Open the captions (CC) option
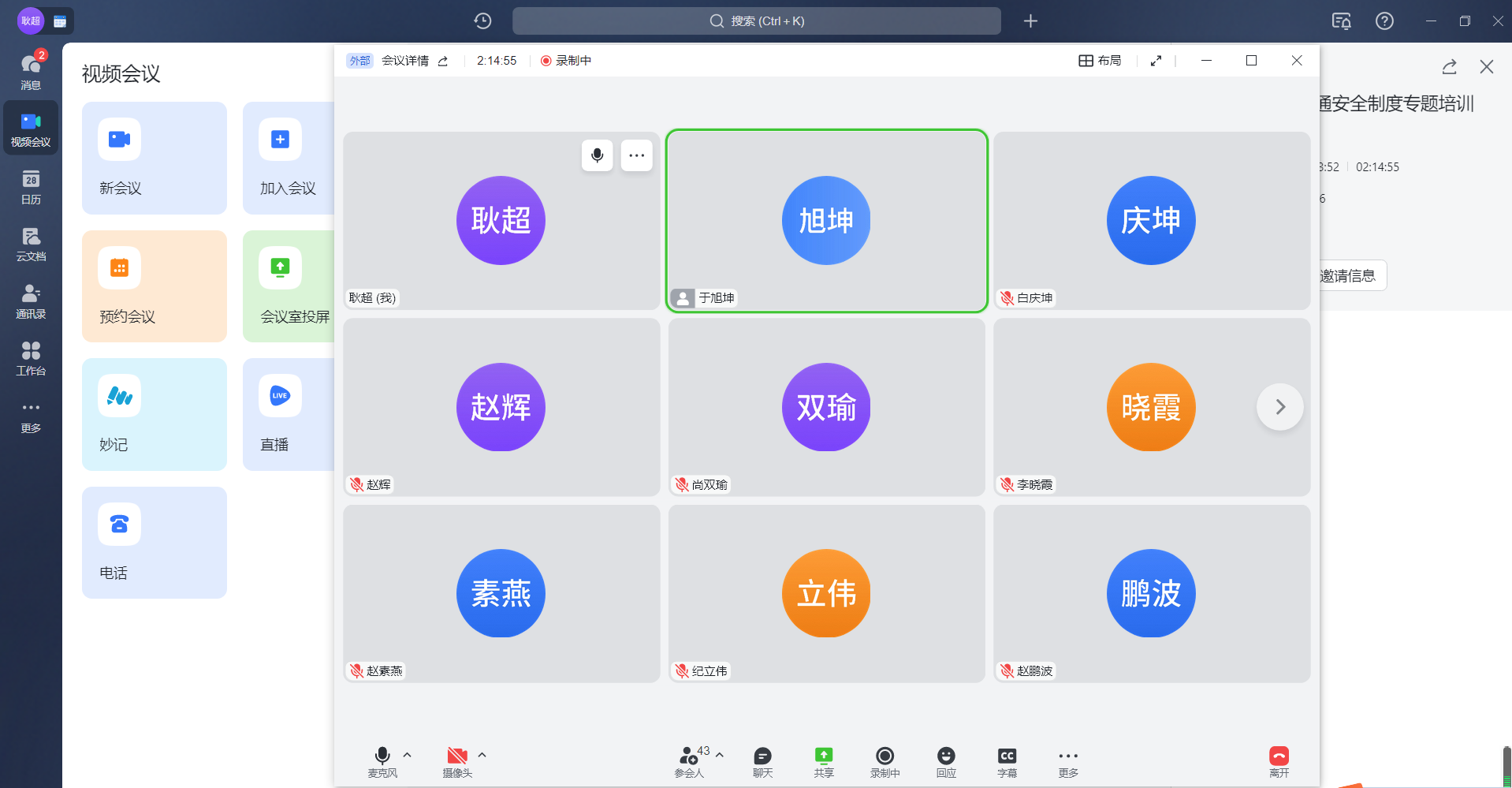This screenshot has width=1512, height=788. click(x=1007, y=761)
